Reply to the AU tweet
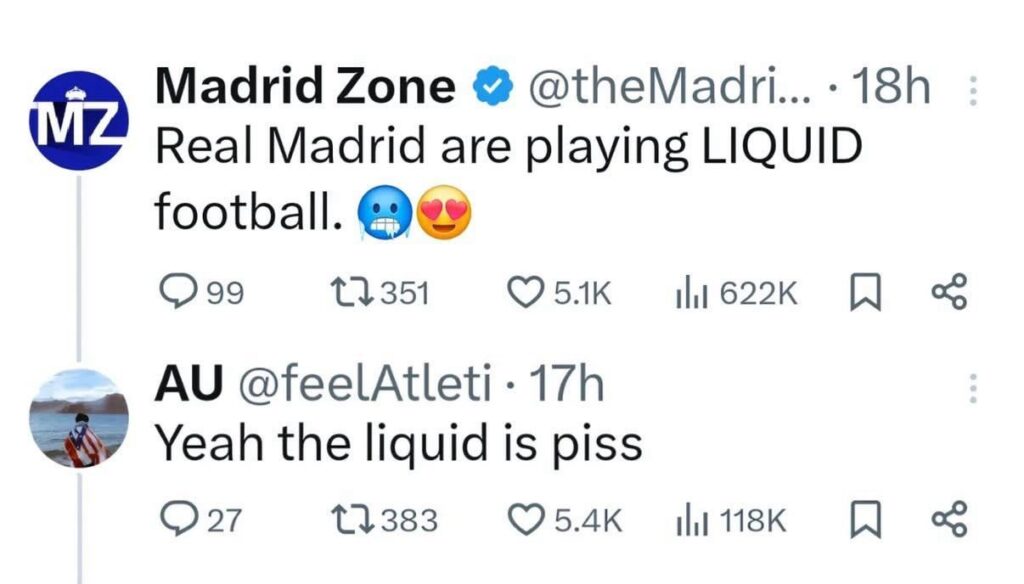Viewport: 1024px width, 584px height. click(178, 520)
